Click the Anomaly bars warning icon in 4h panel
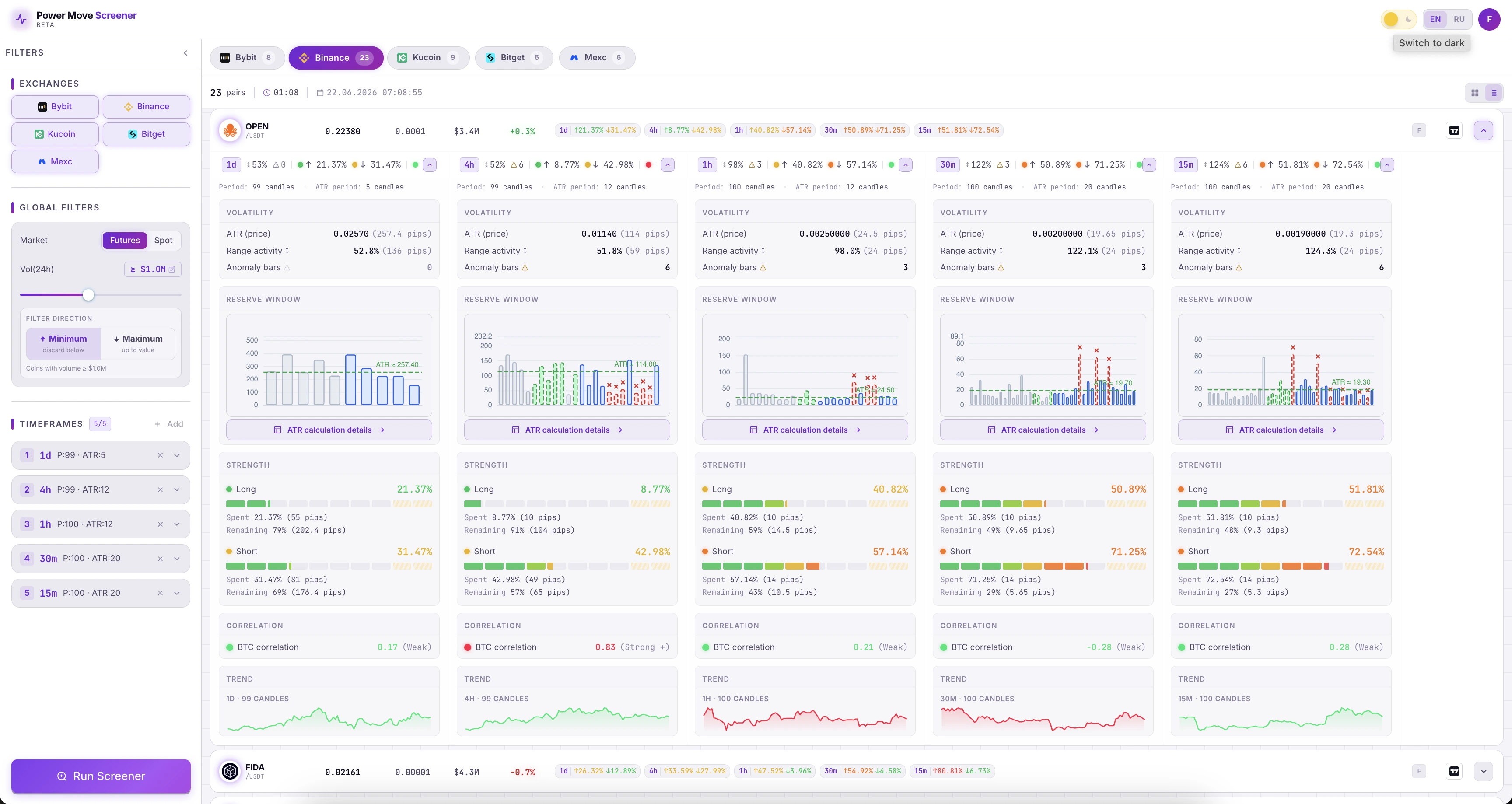This screenshot has height=804, width=1512. [x=525, y=268]
